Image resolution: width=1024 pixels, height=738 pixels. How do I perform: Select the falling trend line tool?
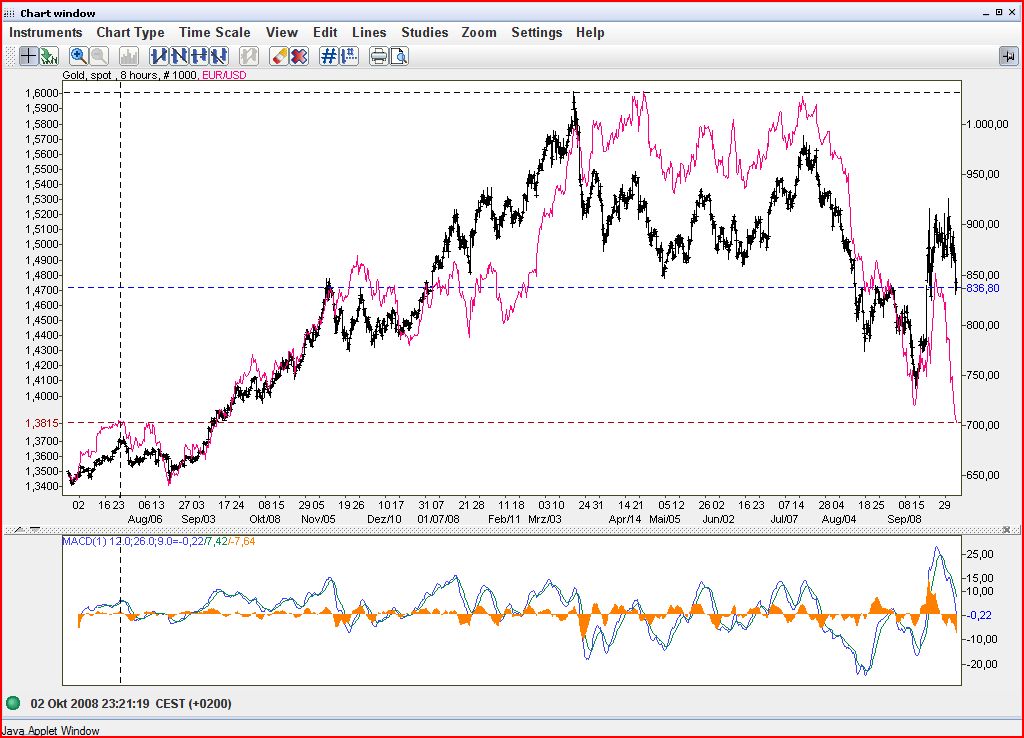click(x=179, y=56)
